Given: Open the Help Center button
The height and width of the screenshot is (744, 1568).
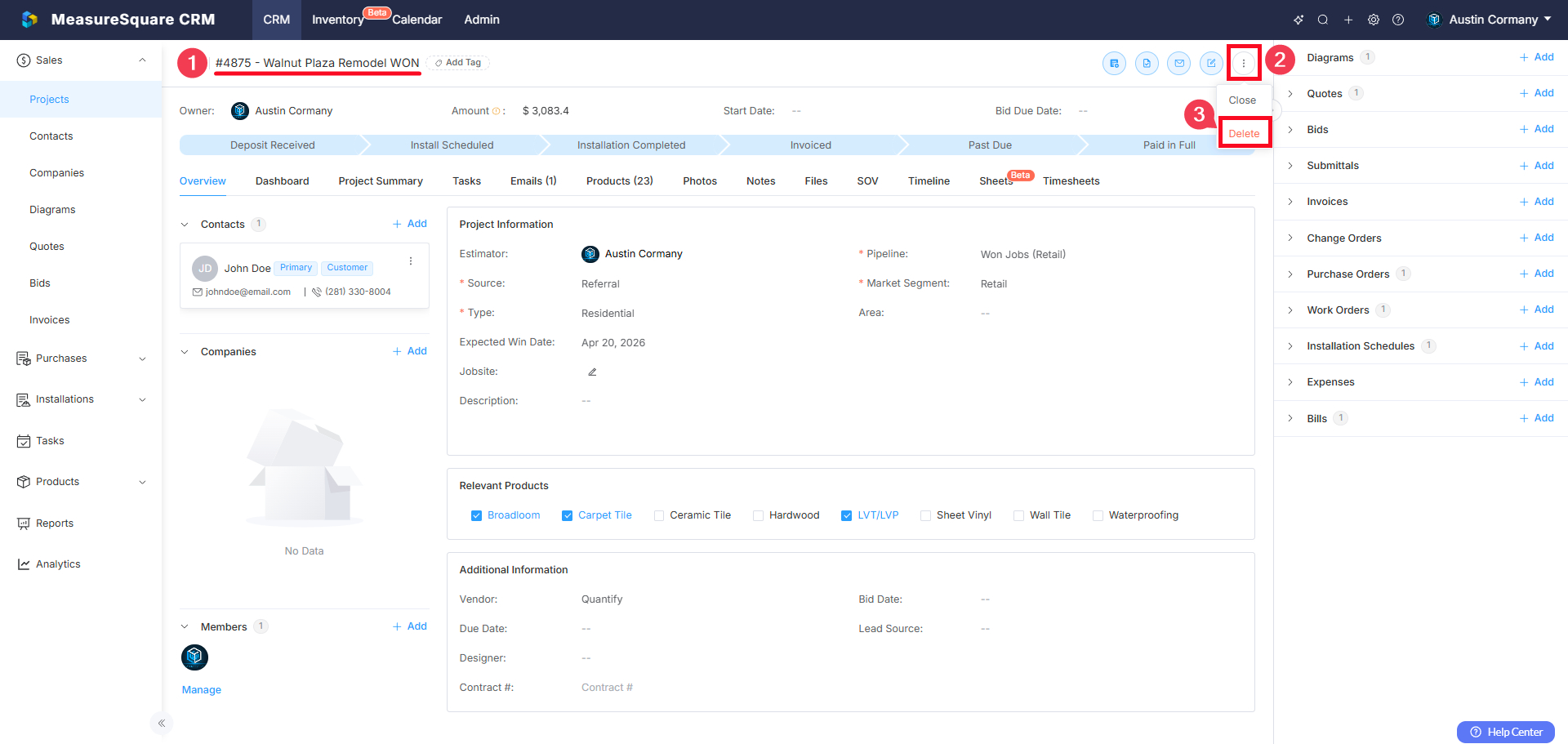Looking at the screenshot, I should coord(1506,732).
